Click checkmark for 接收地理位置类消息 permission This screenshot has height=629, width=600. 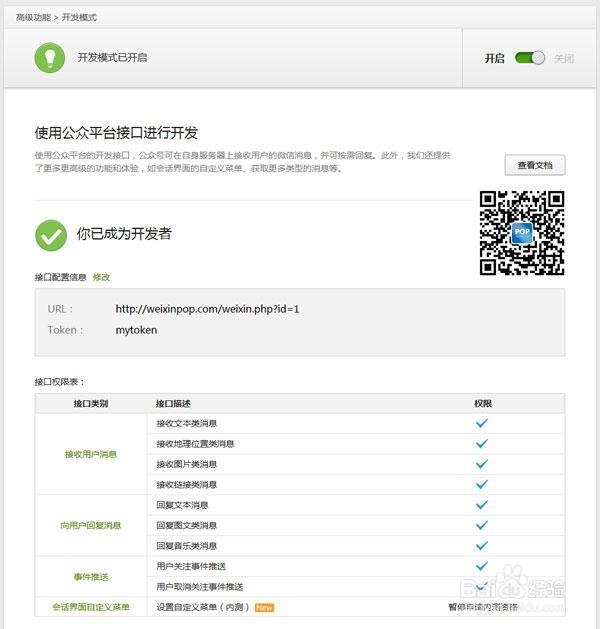pyautogui.click(x=482, y=443)
